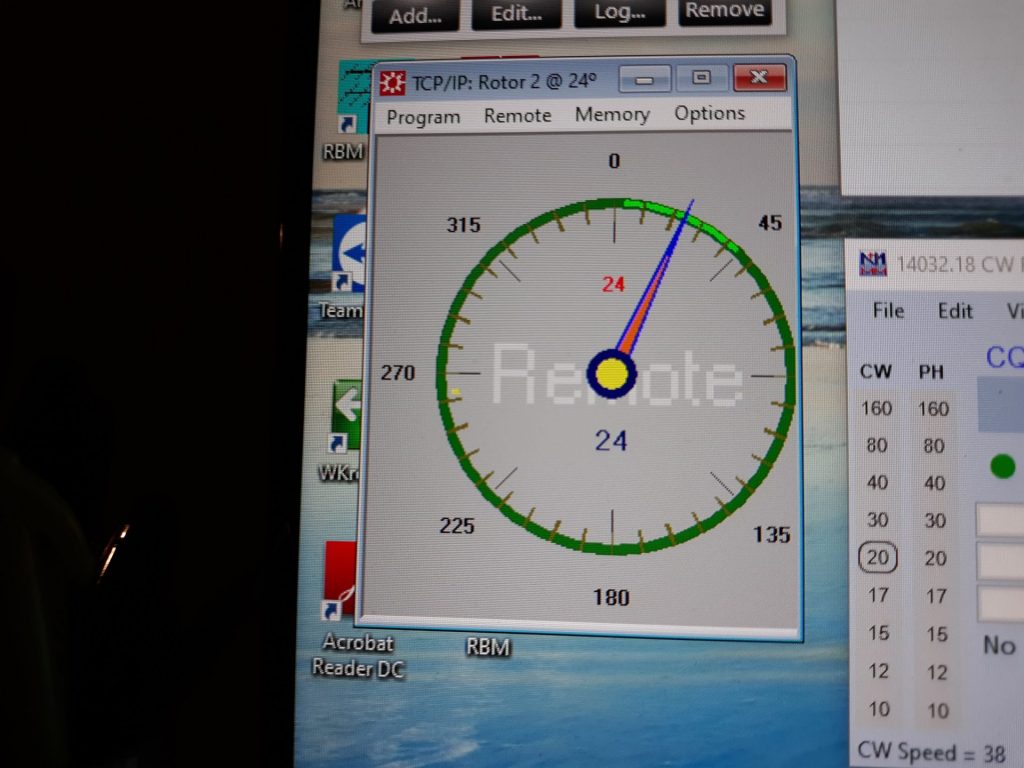Select 10 in the PH band column
This screenshot has height=768, width=1024.
click(938, 711)
